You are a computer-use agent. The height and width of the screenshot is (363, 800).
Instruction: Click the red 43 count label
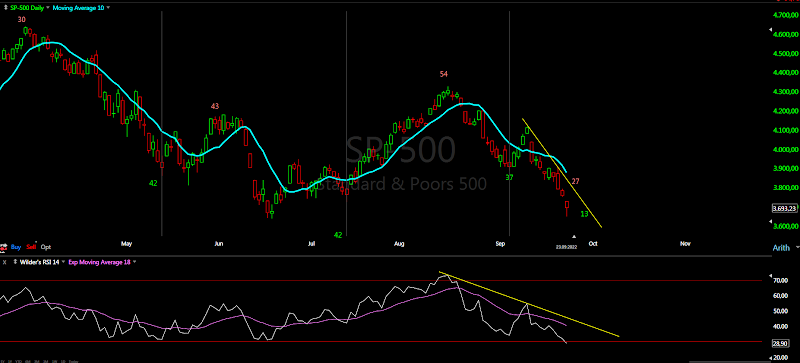pos(215,106)
